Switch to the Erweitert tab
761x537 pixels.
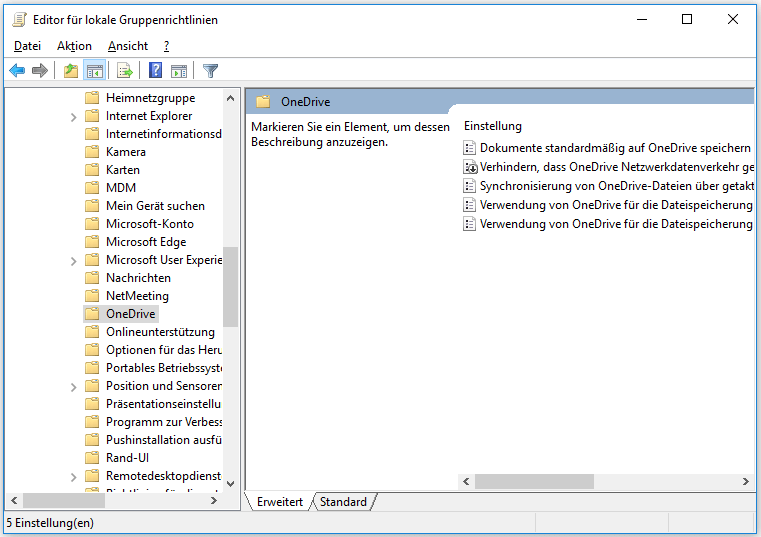click(280, 502)
